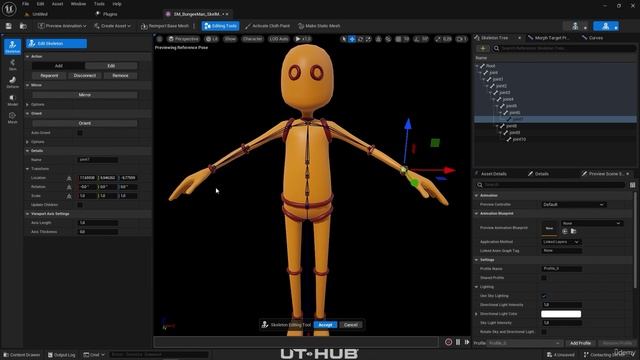Click the Add Profile button
Viewport: 640px width, 360px height.
tap(580, 343)
